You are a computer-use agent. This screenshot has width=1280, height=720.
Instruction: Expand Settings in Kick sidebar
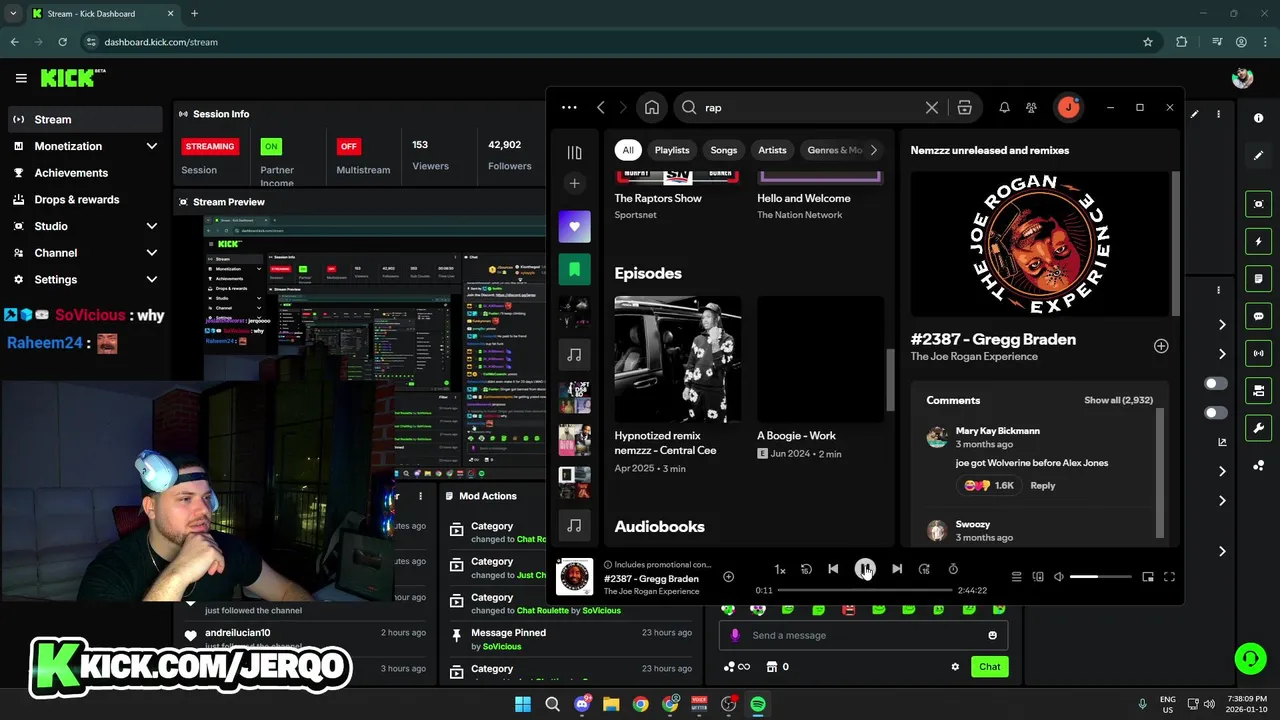click(85, 280)
